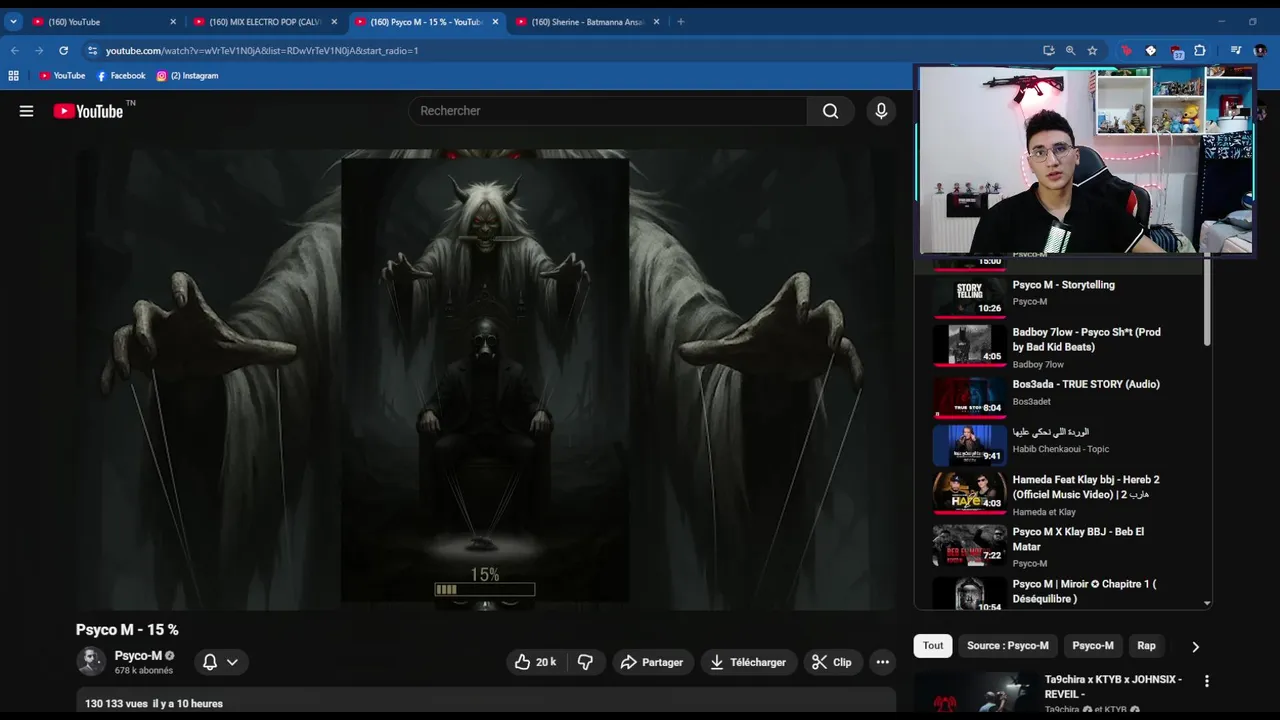Close the Sherine - Batmanna tab
Image resolution: width=1280 pixels, height=720 pixels.
[657, 21]
